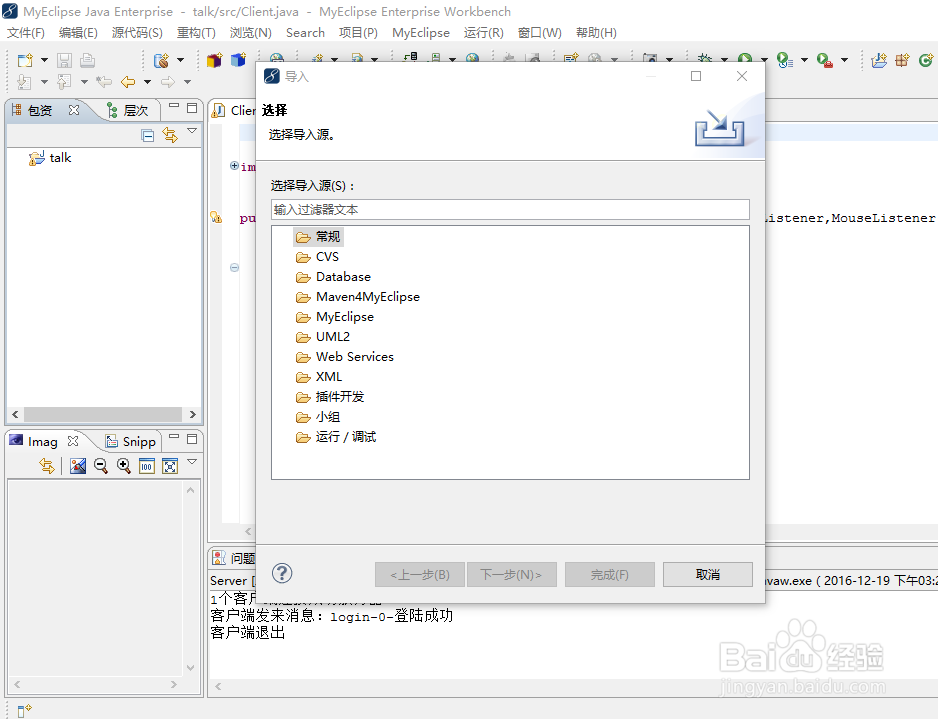Open the 窗口(W) menu

click(x=540, y=33)
